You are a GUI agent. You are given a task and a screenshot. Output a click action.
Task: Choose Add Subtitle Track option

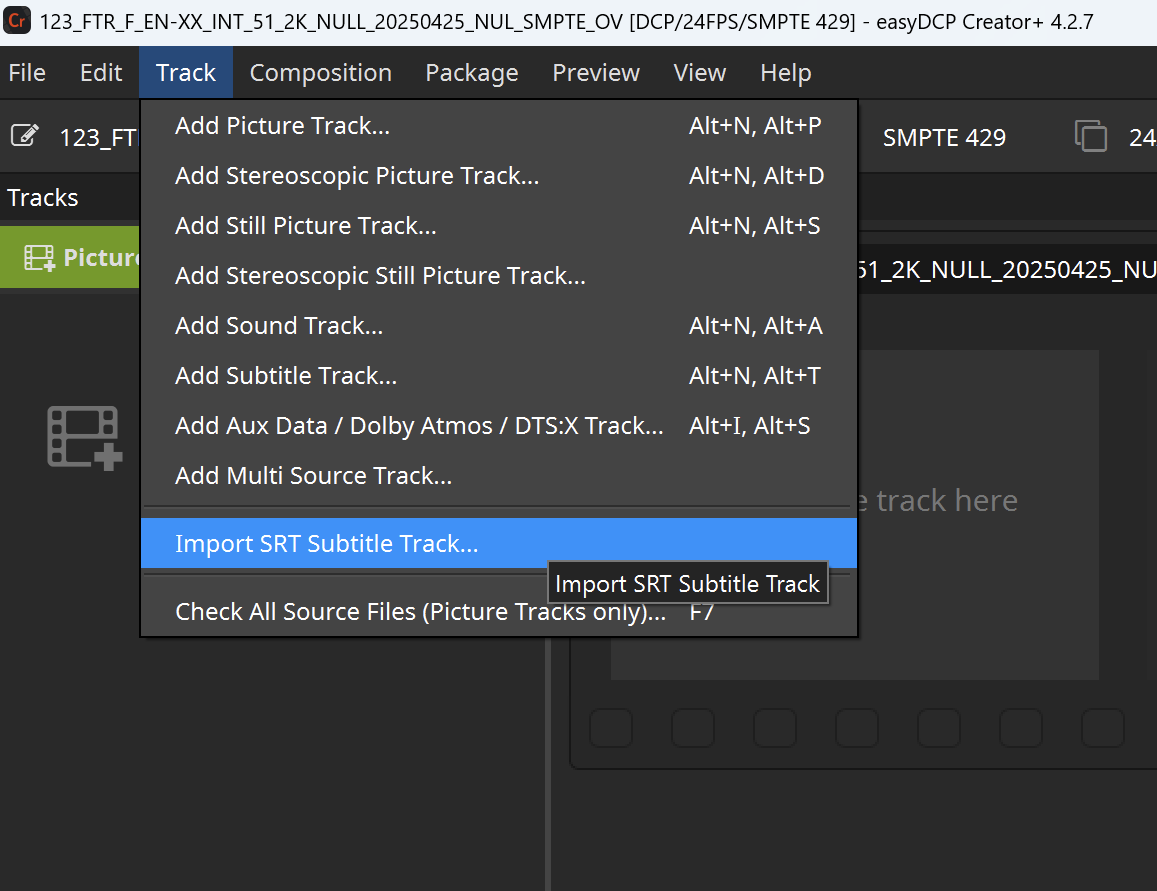(x=286, y=376)
